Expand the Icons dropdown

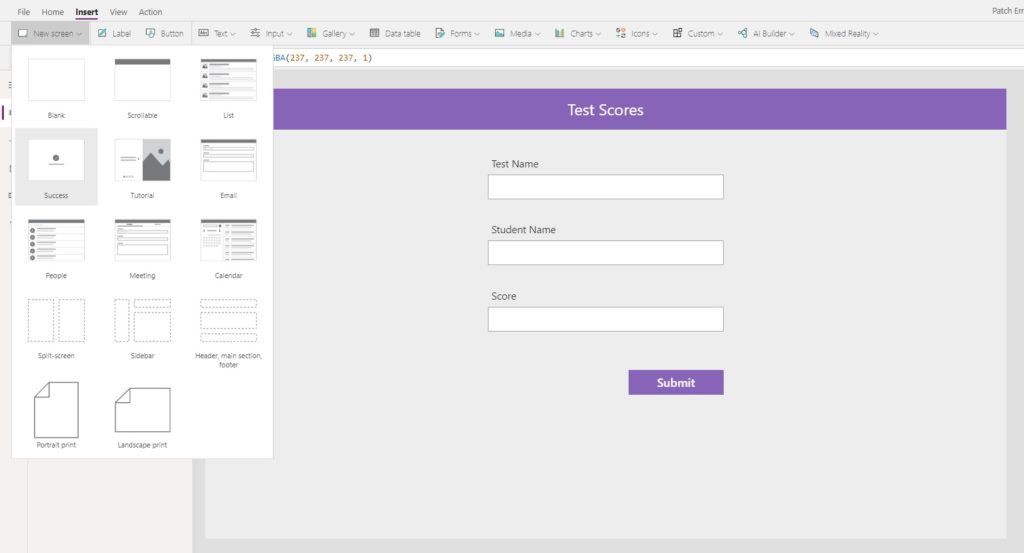click(x=637, y=33)
